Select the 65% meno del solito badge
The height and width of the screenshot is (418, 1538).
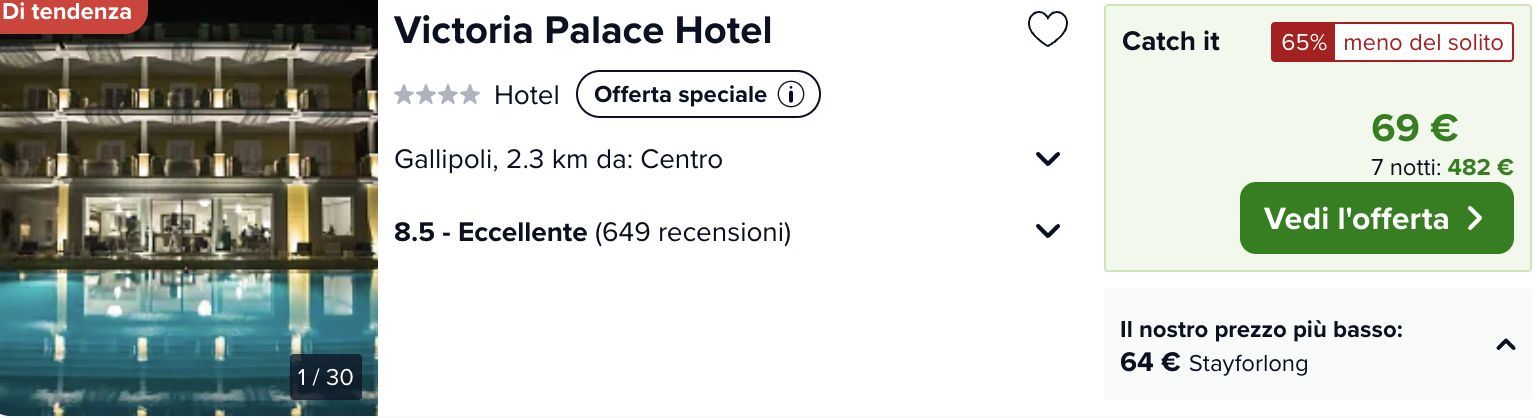click(x=1392, y=42)
